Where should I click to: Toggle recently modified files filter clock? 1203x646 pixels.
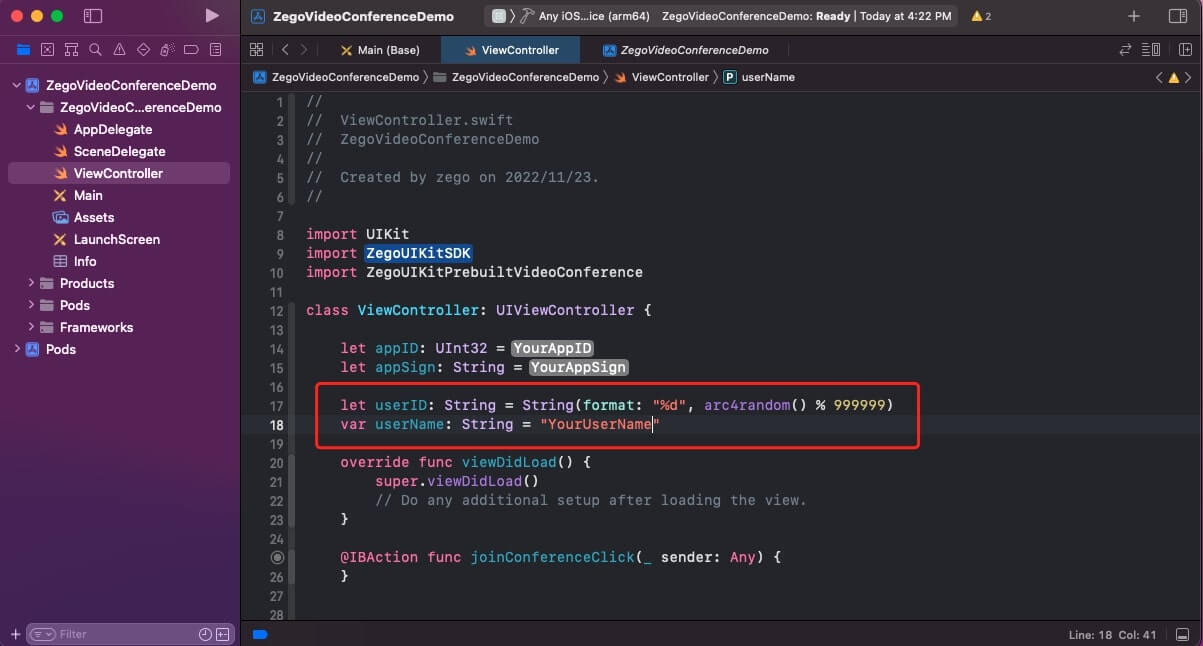[205, 634]
